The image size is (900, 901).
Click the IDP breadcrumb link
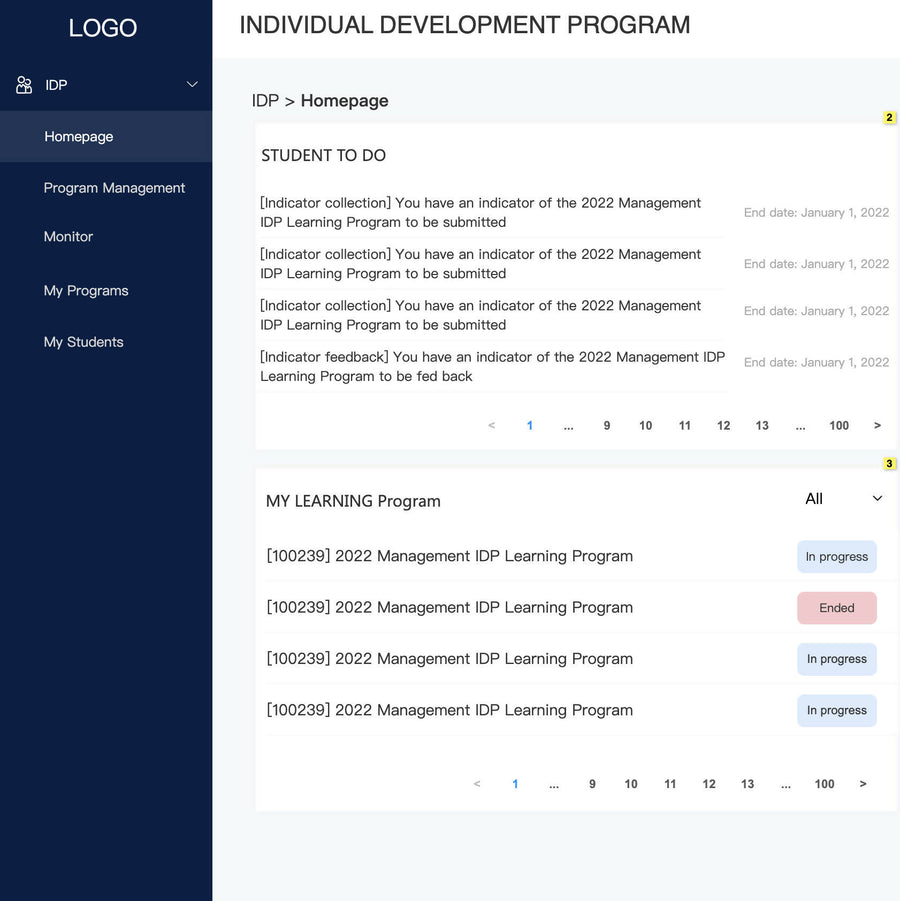263,100
